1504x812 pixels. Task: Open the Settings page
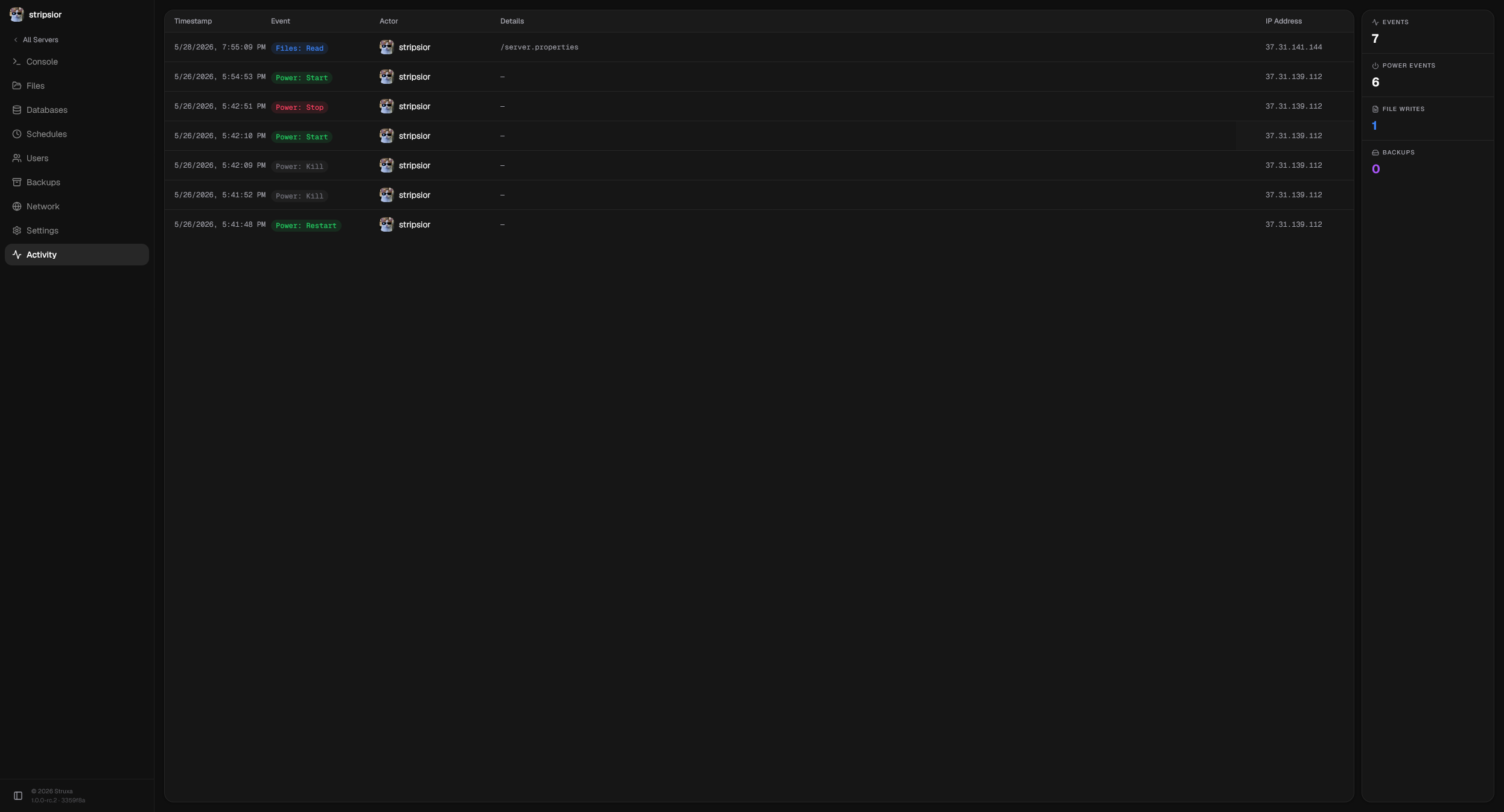[77, 230]
